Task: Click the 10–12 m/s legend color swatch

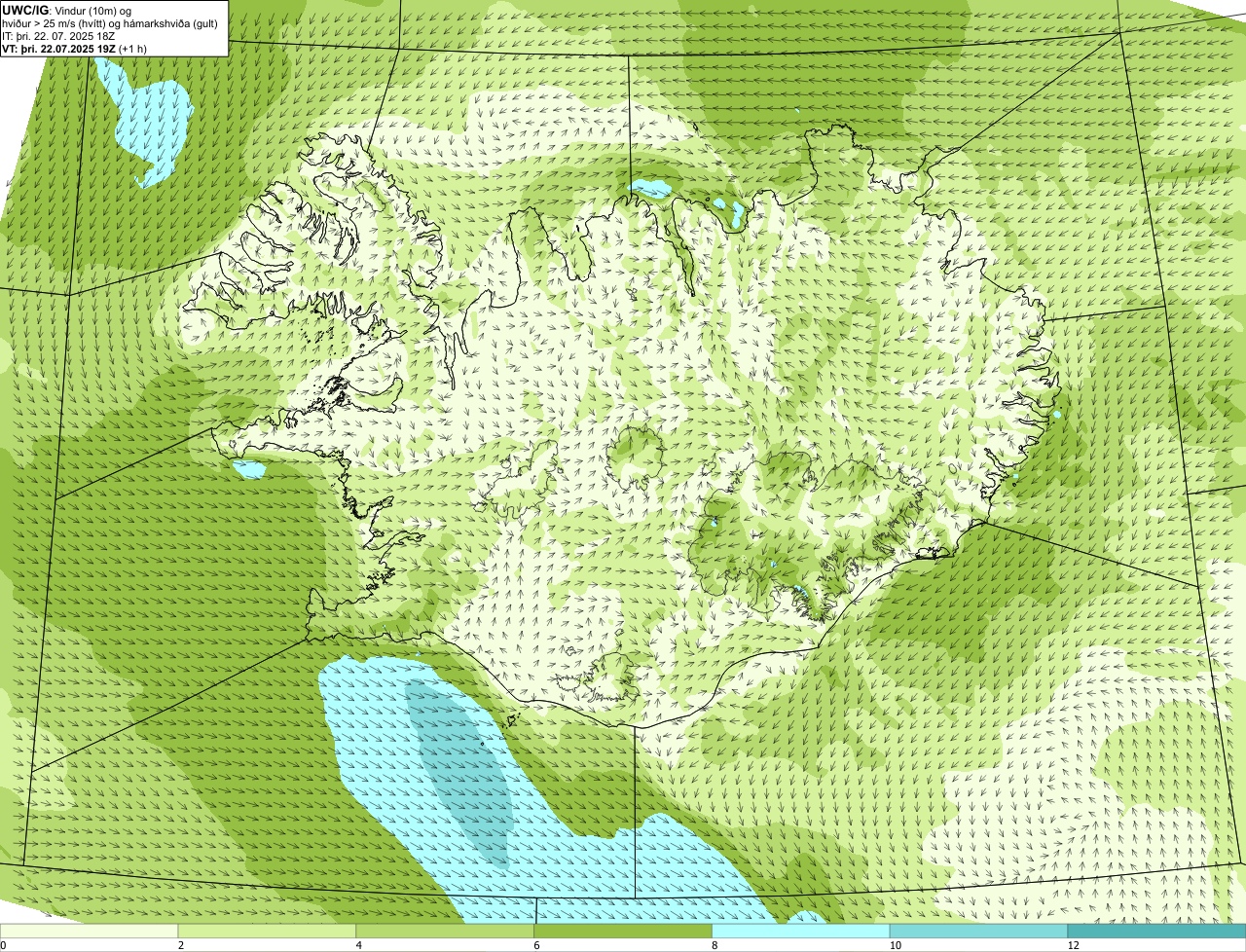Action: coord(979,932)
